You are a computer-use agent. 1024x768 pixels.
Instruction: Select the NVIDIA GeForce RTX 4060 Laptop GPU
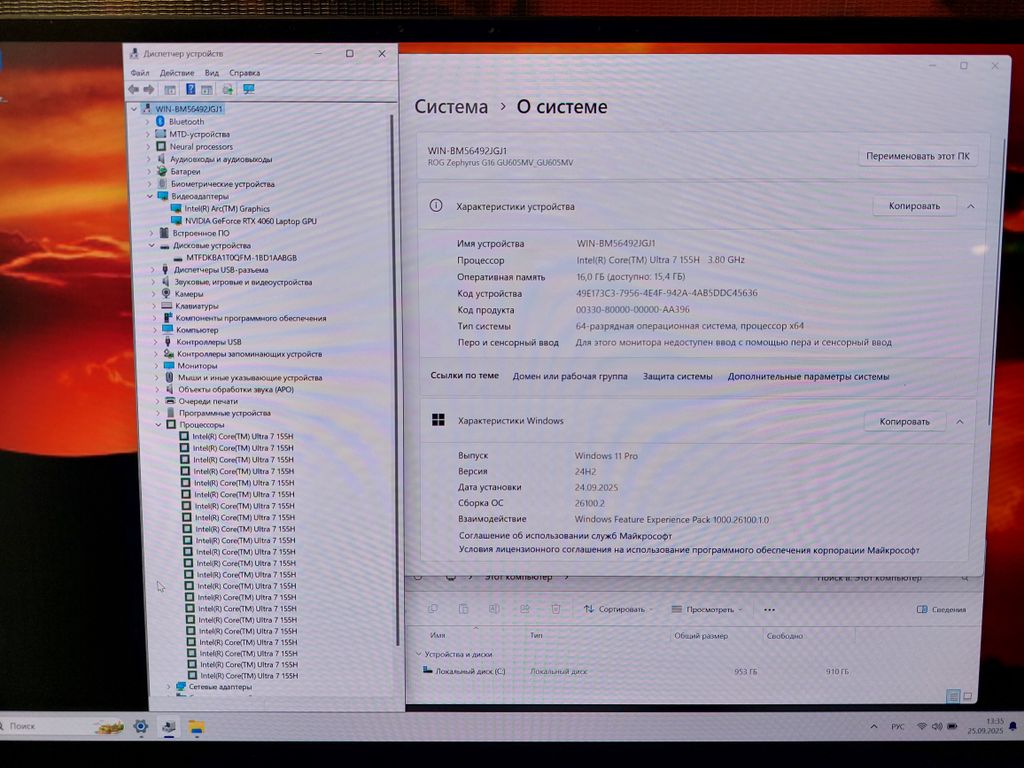click(250, 221)
